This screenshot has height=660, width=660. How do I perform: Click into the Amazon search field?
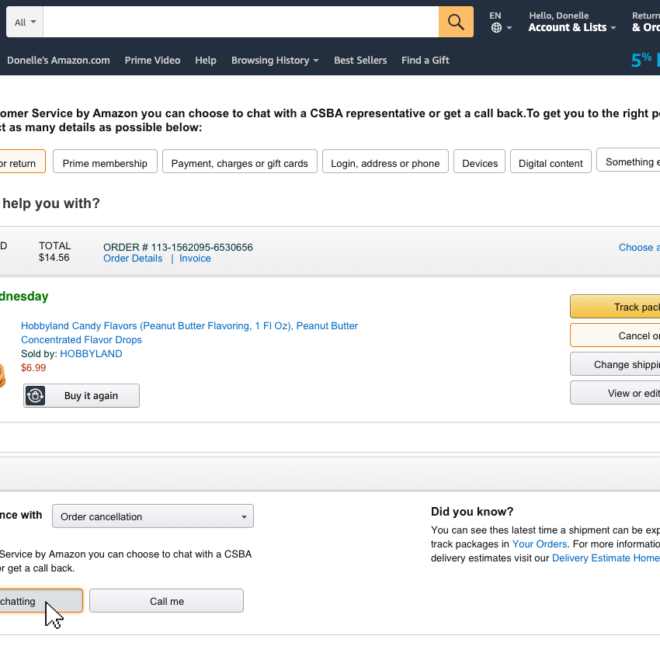(241, 22)
